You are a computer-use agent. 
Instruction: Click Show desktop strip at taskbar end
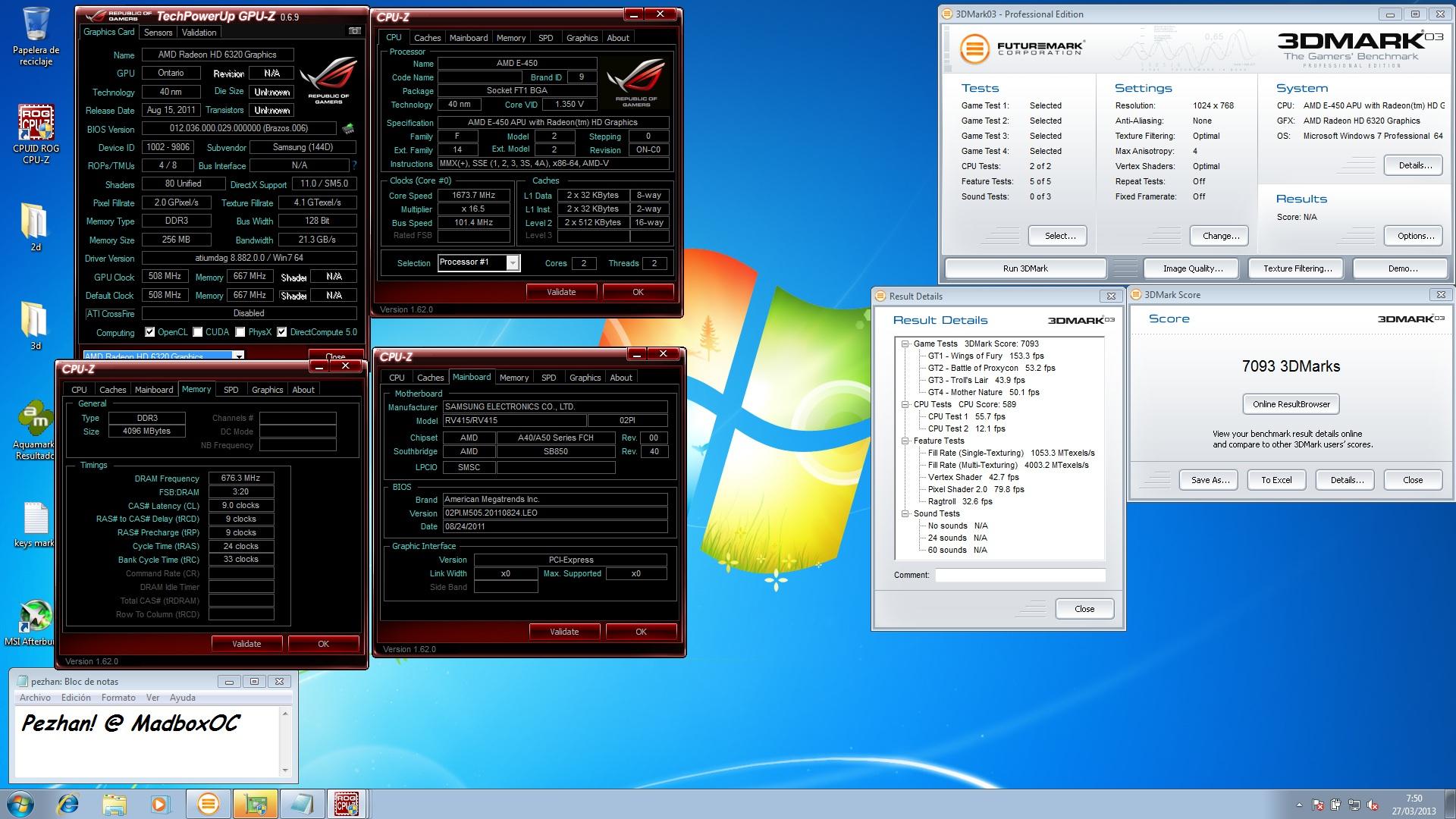(x=1450, y=804)
